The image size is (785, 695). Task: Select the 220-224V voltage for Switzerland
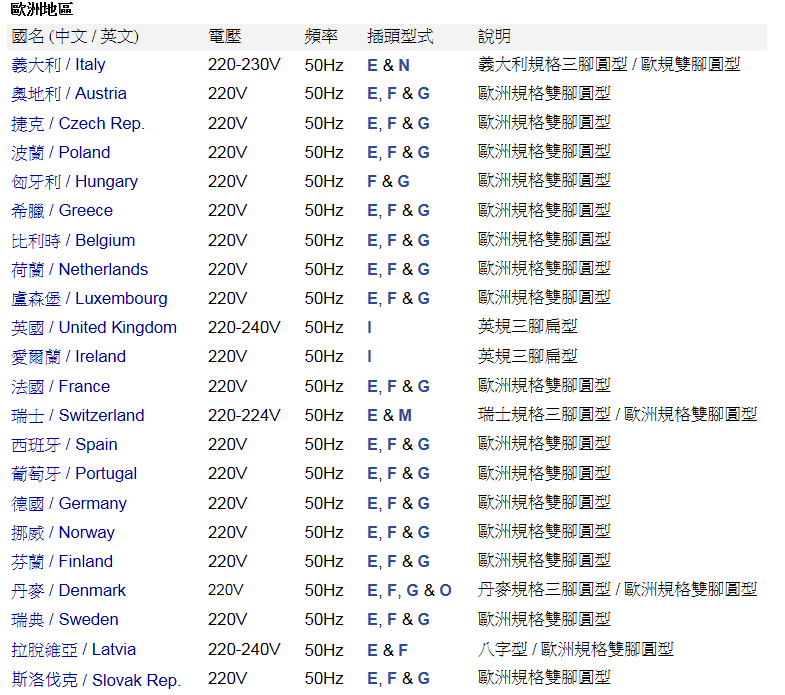click(244, 416)
